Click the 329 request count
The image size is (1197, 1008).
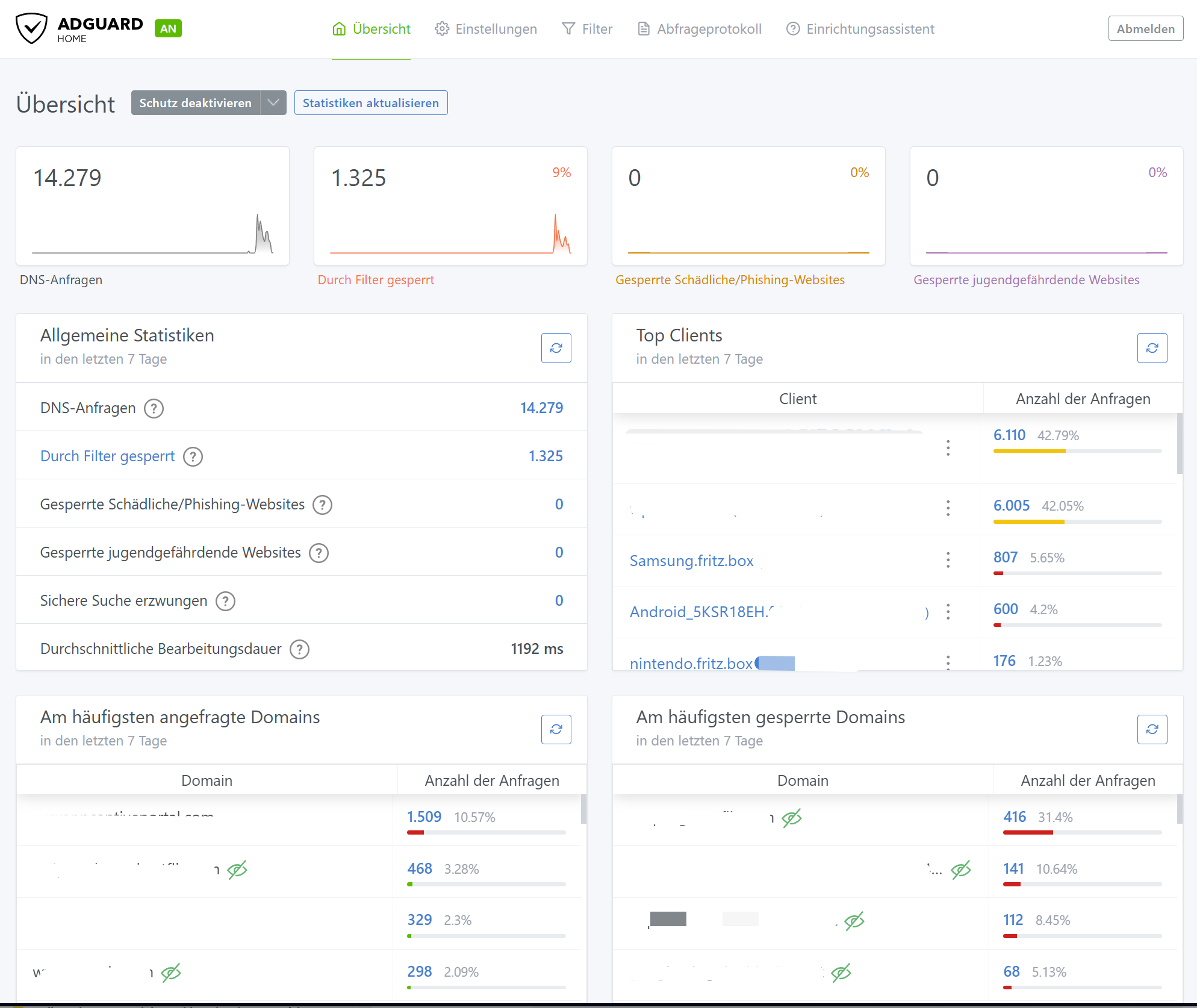(x=420, y=920)
